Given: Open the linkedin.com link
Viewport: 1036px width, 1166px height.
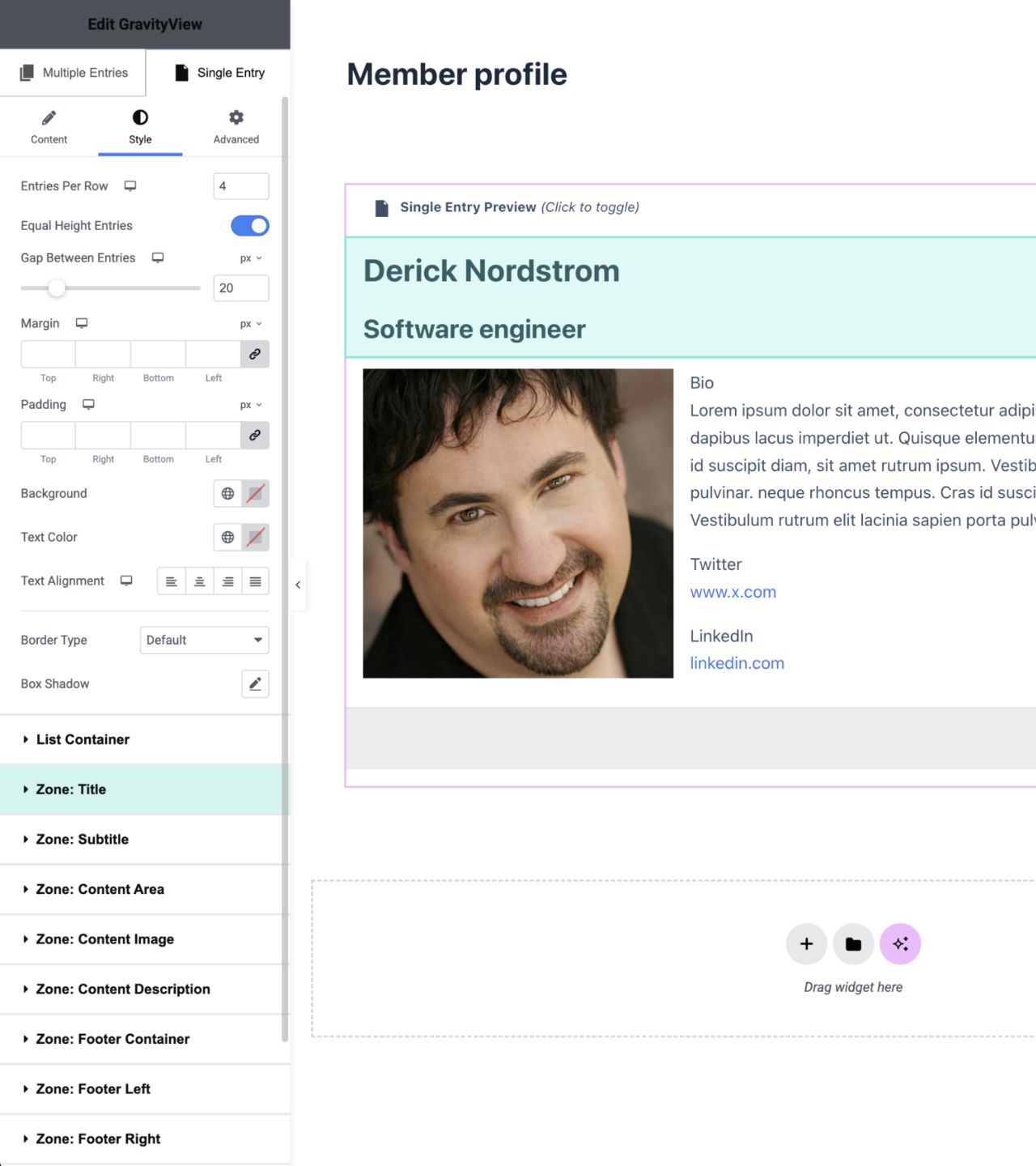Looking at the screenshot, I should [737, 662].
